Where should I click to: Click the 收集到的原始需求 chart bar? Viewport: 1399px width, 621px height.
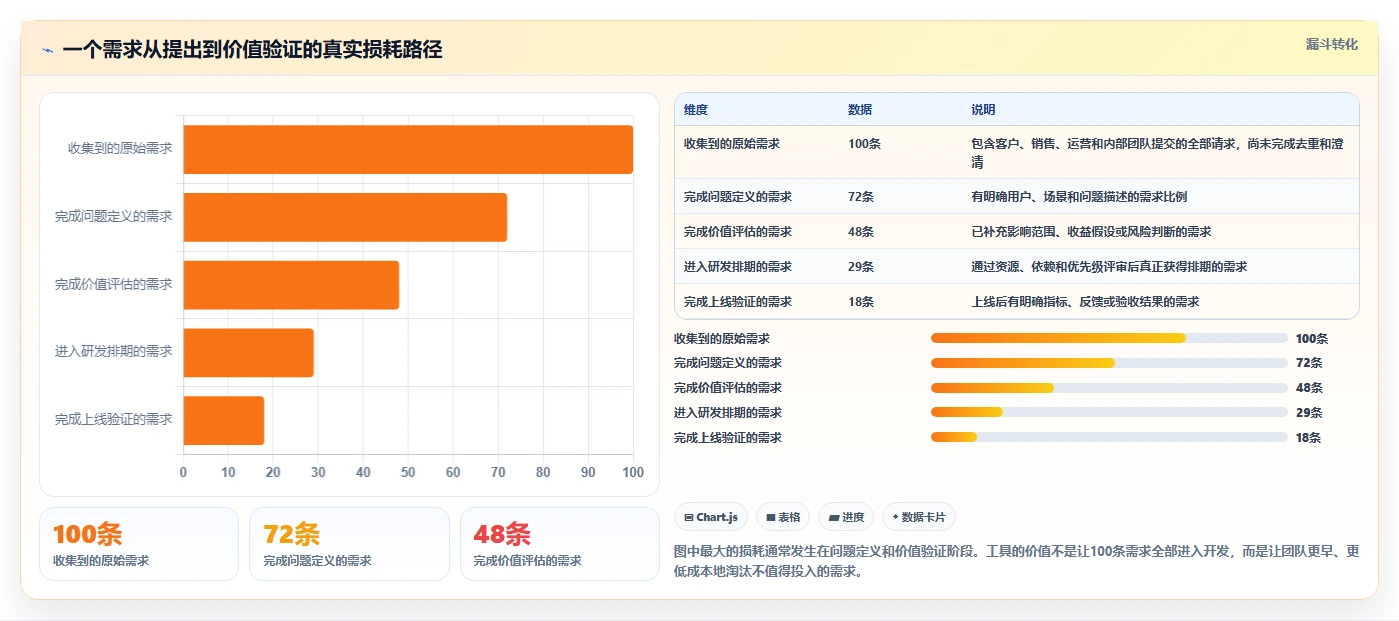click(408, 150)
